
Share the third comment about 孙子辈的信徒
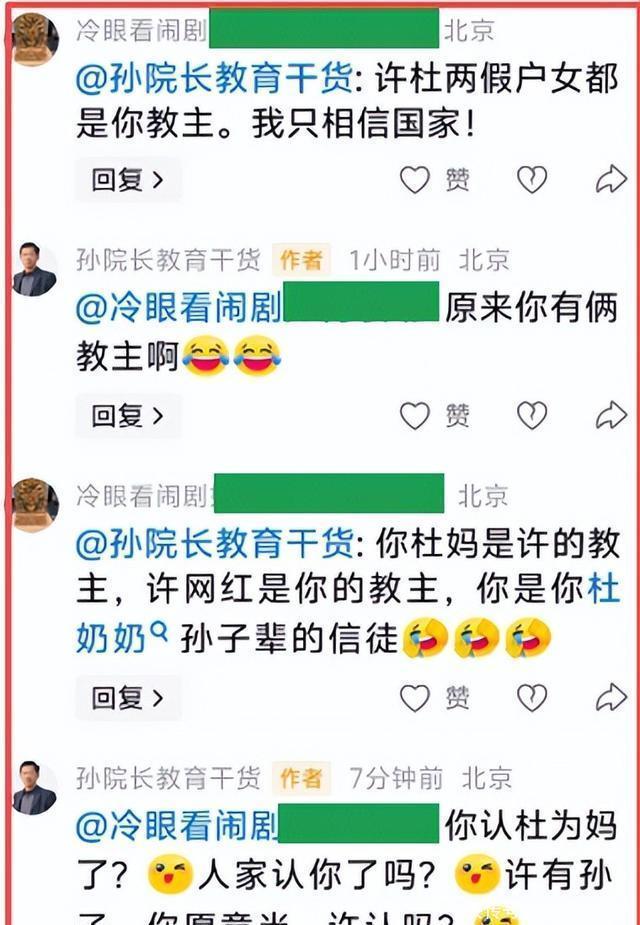[x=611, y=697]
